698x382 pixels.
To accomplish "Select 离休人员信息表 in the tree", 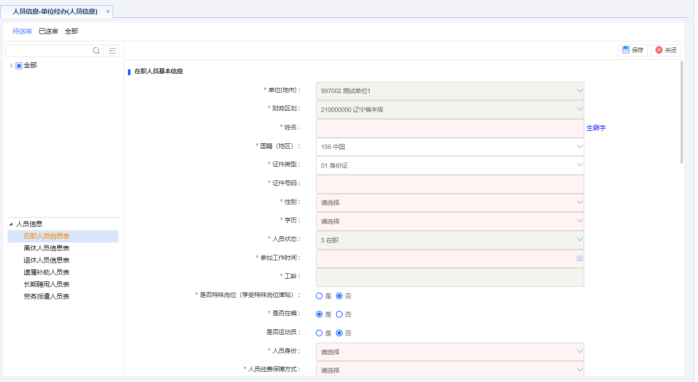I will pyautogui.click(x=46, y=248).
